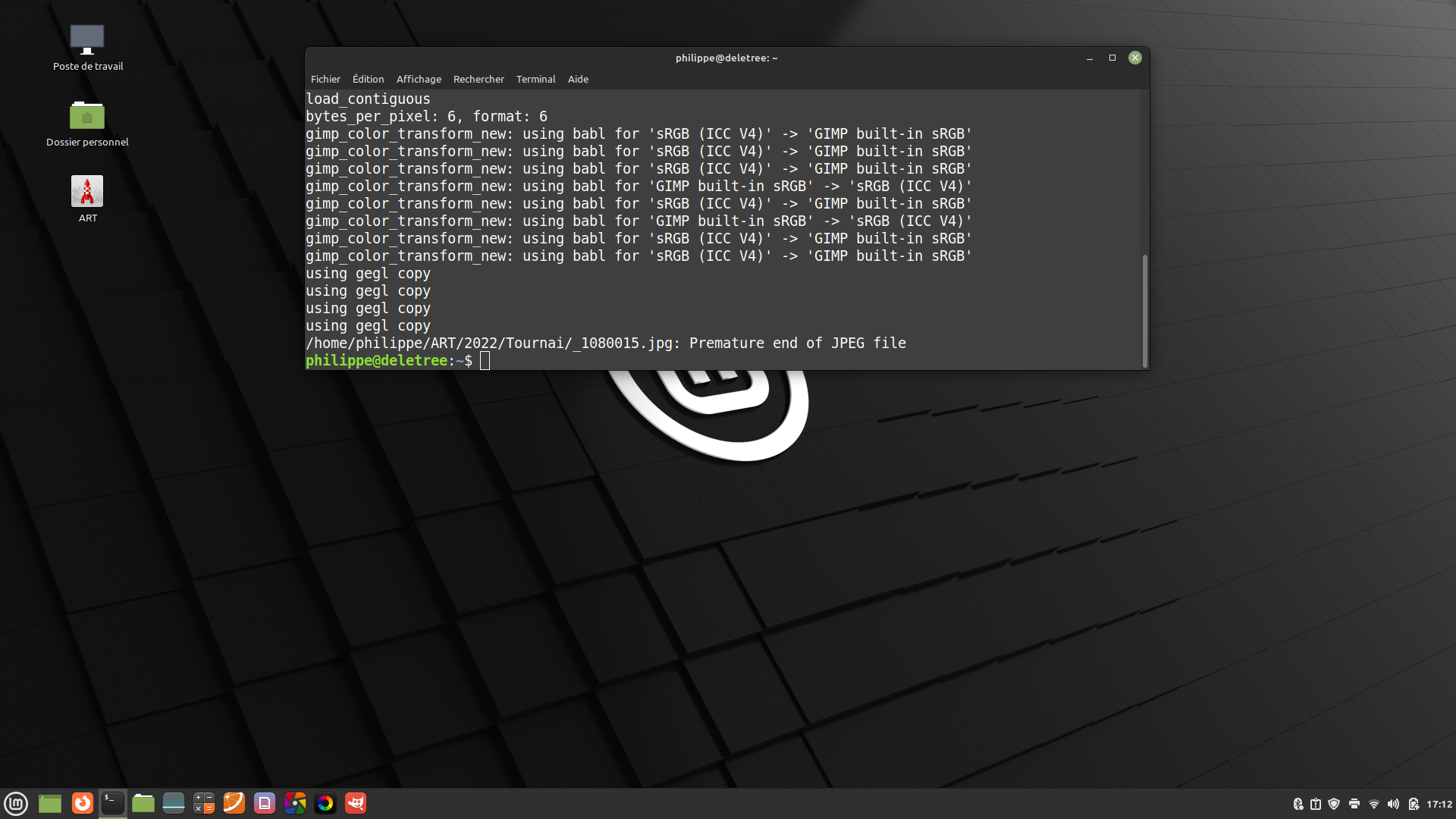Open the Rechercher menu

tap(479, 79)
